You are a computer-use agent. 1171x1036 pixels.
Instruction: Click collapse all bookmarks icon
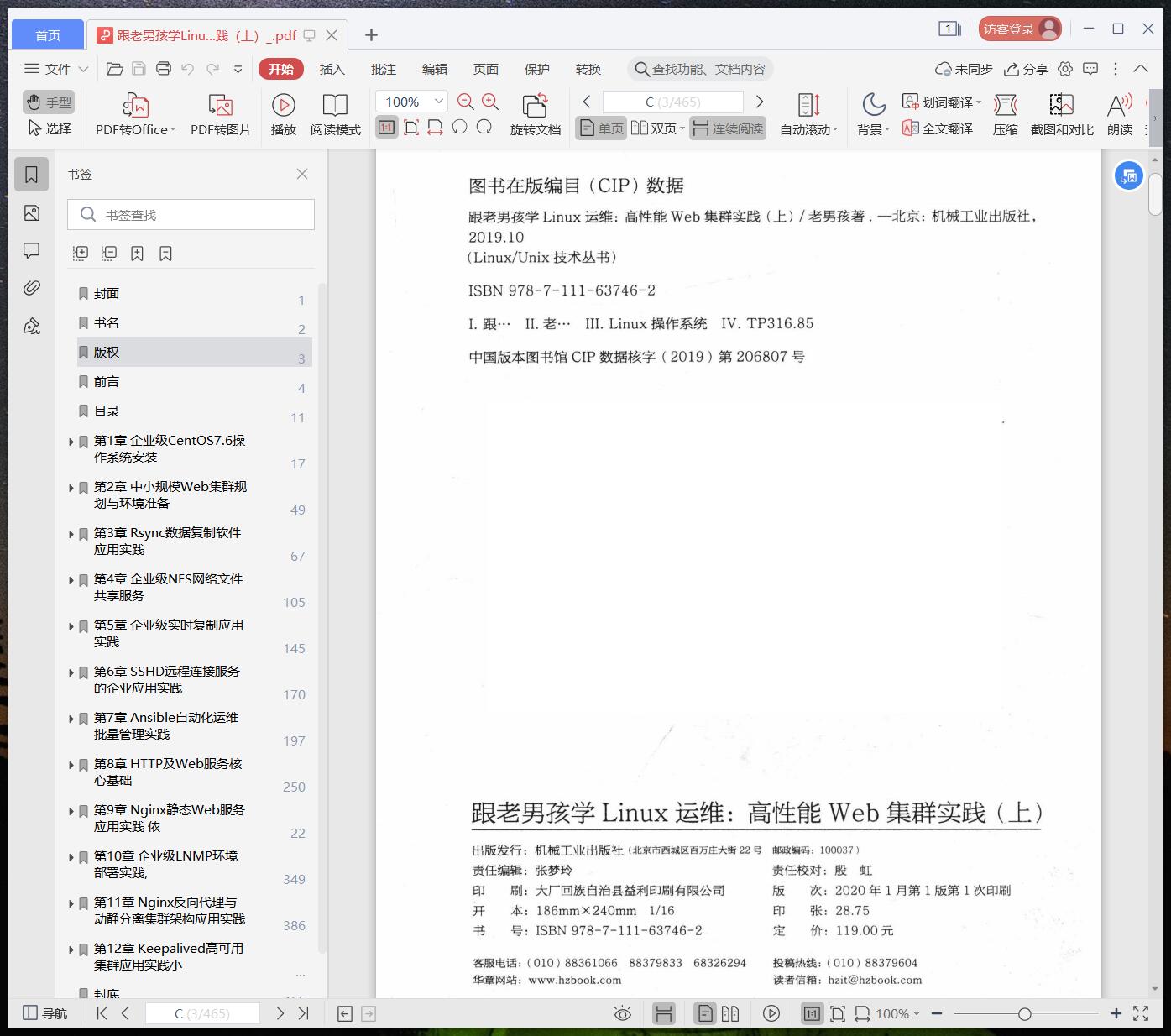pos(109,253)
